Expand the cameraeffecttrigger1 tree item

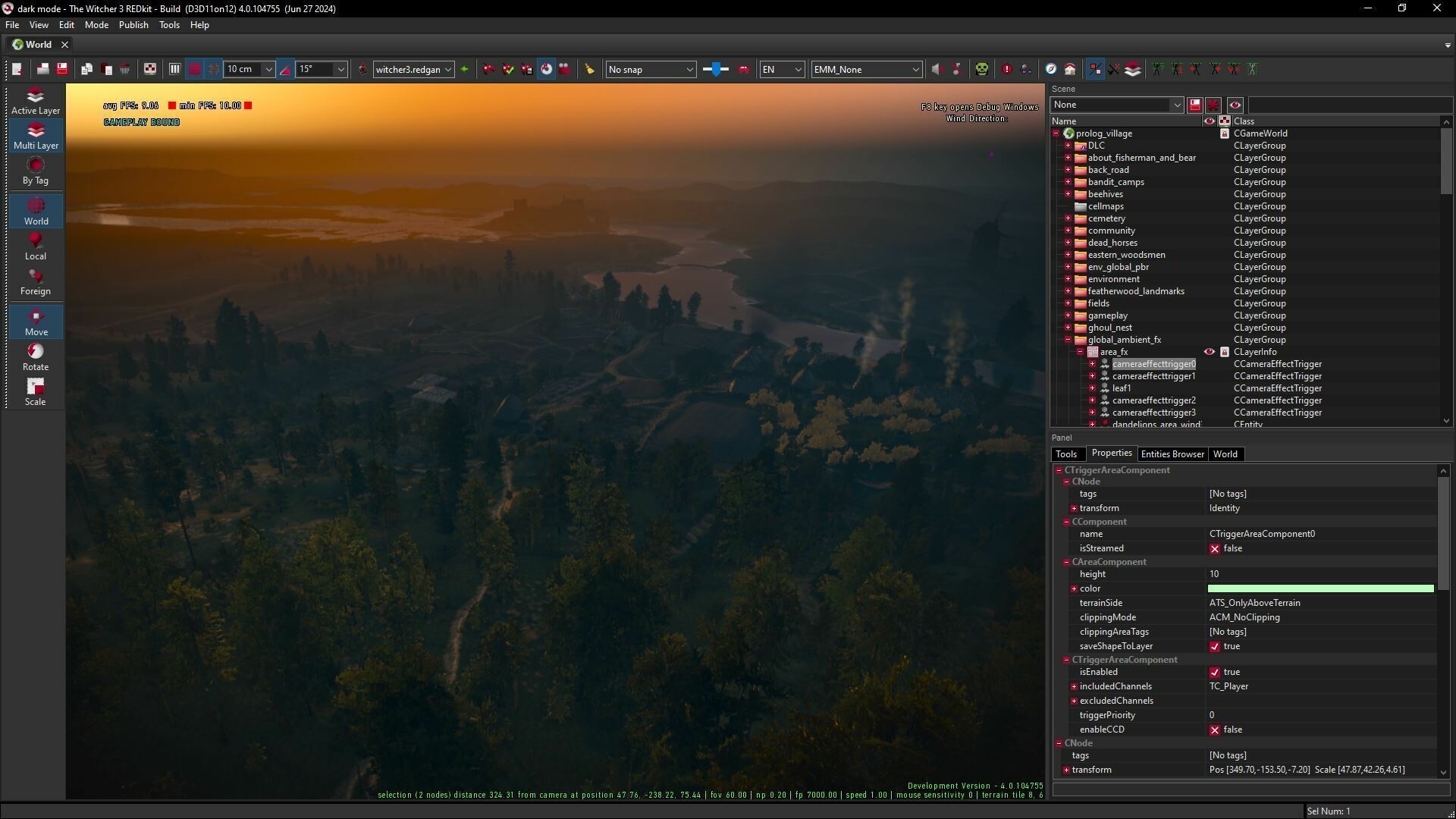(x=1092, y=376)
